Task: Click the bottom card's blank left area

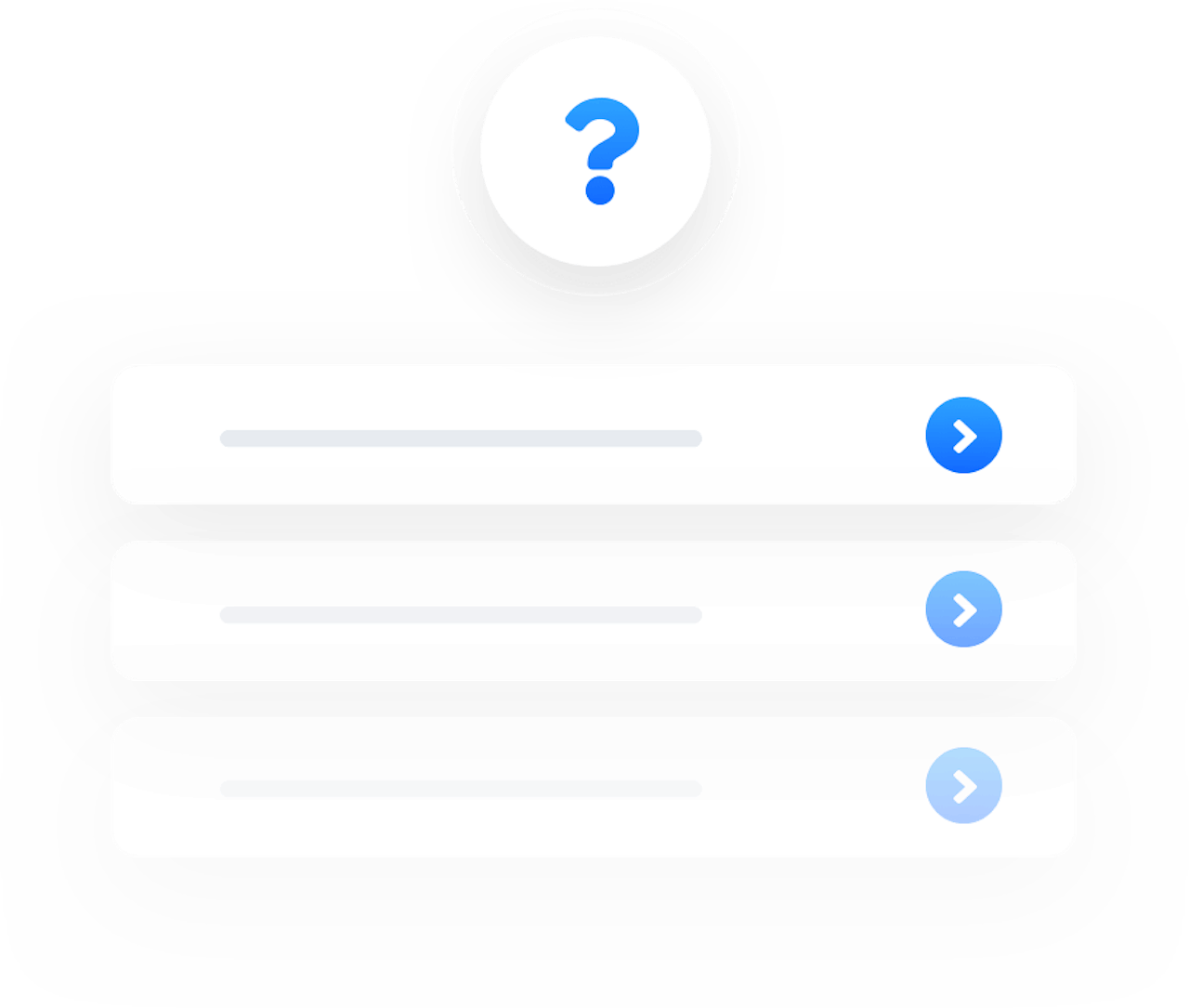Action: click(x=164, y=787)
